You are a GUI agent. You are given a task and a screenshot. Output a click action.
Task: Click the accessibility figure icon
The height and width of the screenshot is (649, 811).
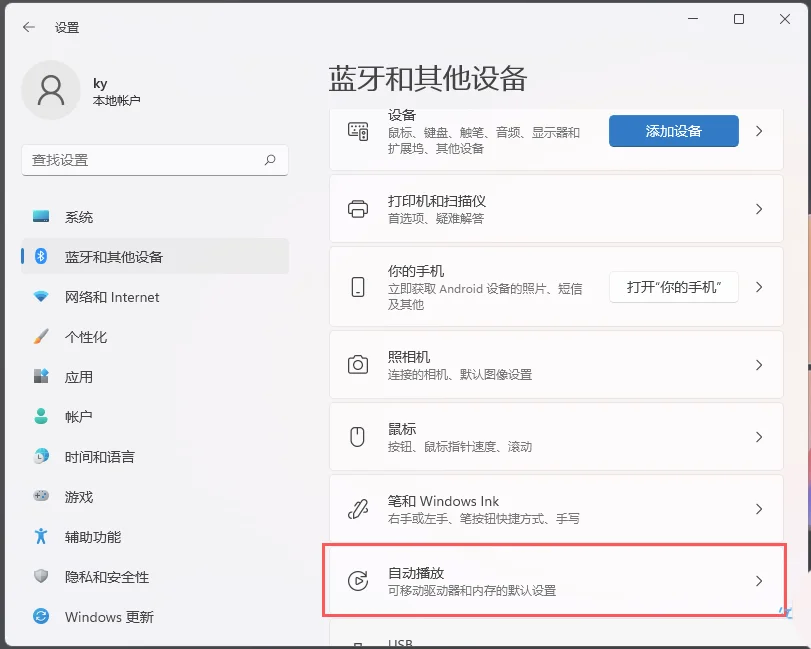(x=41, y=536)
